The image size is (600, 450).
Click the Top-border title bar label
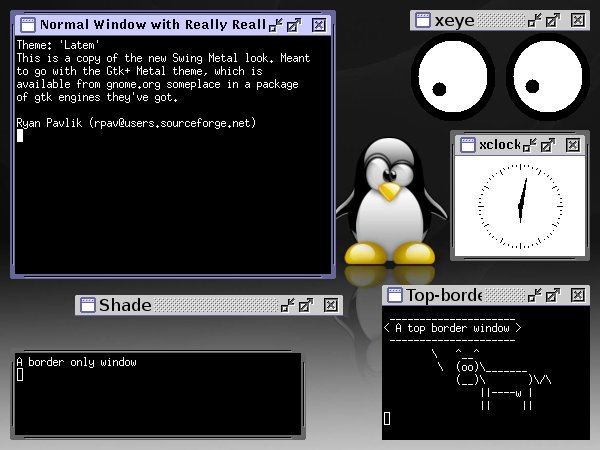click(444, 295)
